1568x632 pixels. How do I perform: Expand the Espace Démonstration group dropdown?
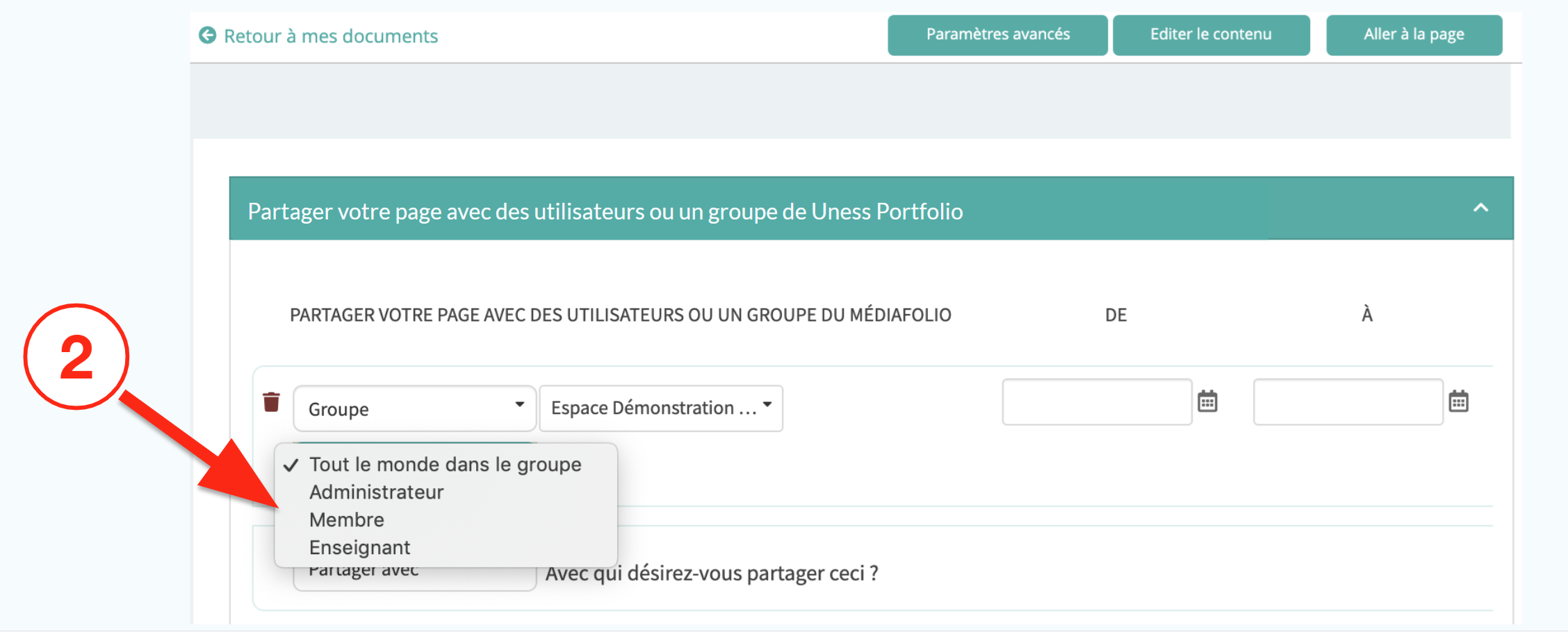coord(660,408)
